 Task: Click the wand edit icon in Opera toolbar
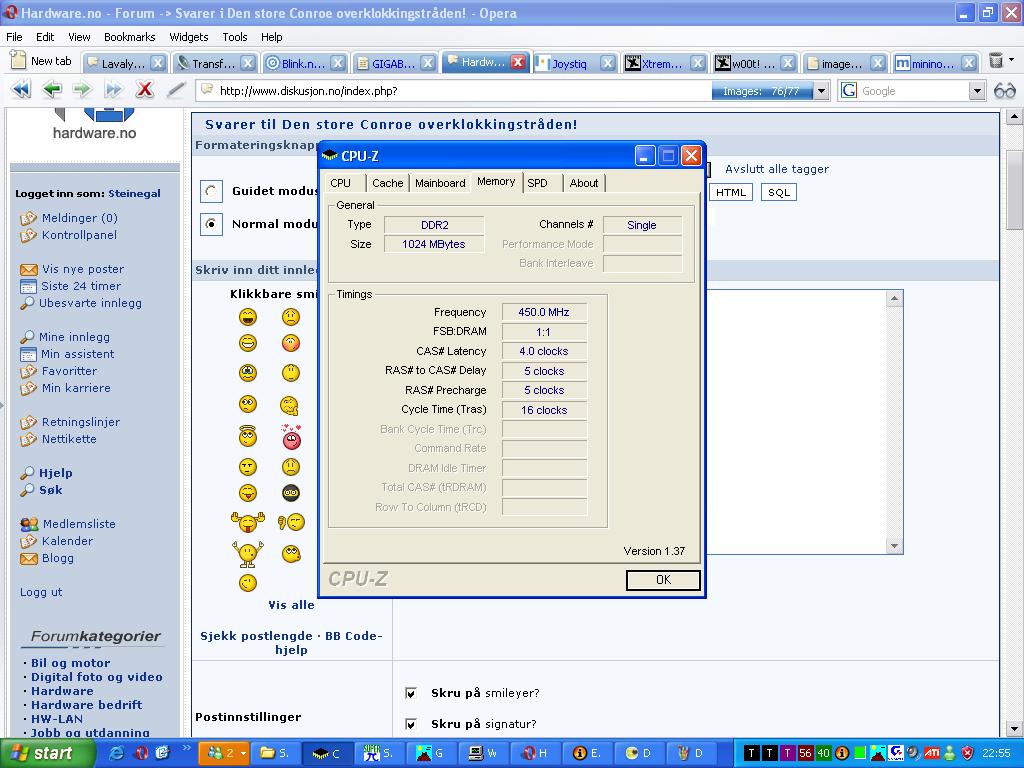coord(175,89)
